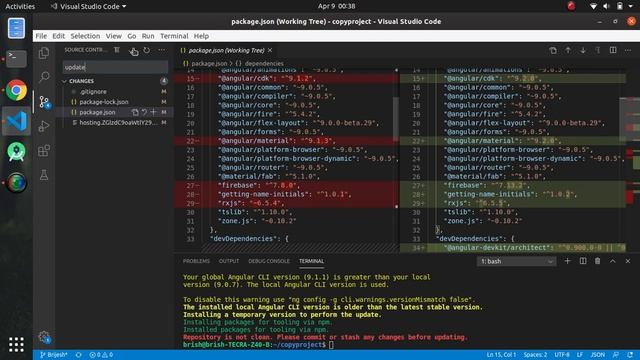Stage changes for package.json
Image resolution: width=640 pixels, height=360 pixels.
(153, 112)
